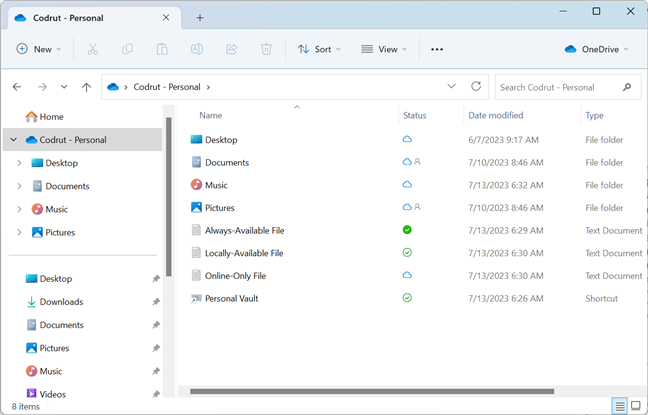This screenshot has height=415, width=648.
Task: Open the See more ellipsis menu
Action: pos(436,49)
